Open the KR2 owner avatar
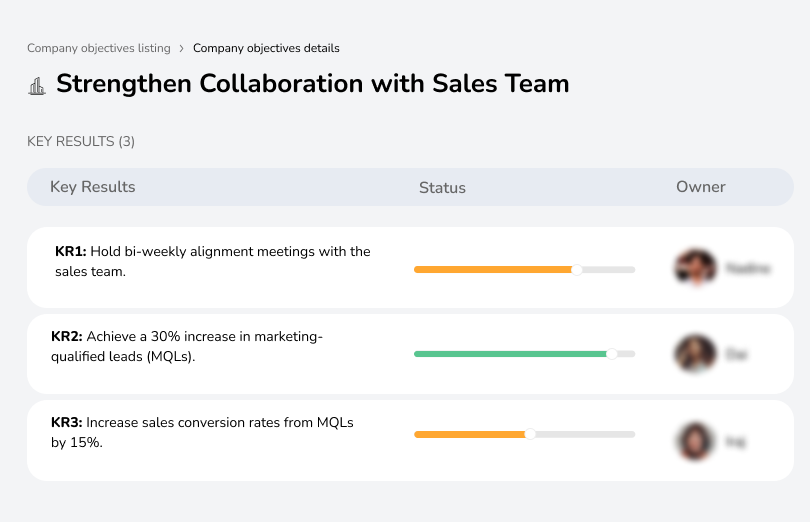 point(695,354)
